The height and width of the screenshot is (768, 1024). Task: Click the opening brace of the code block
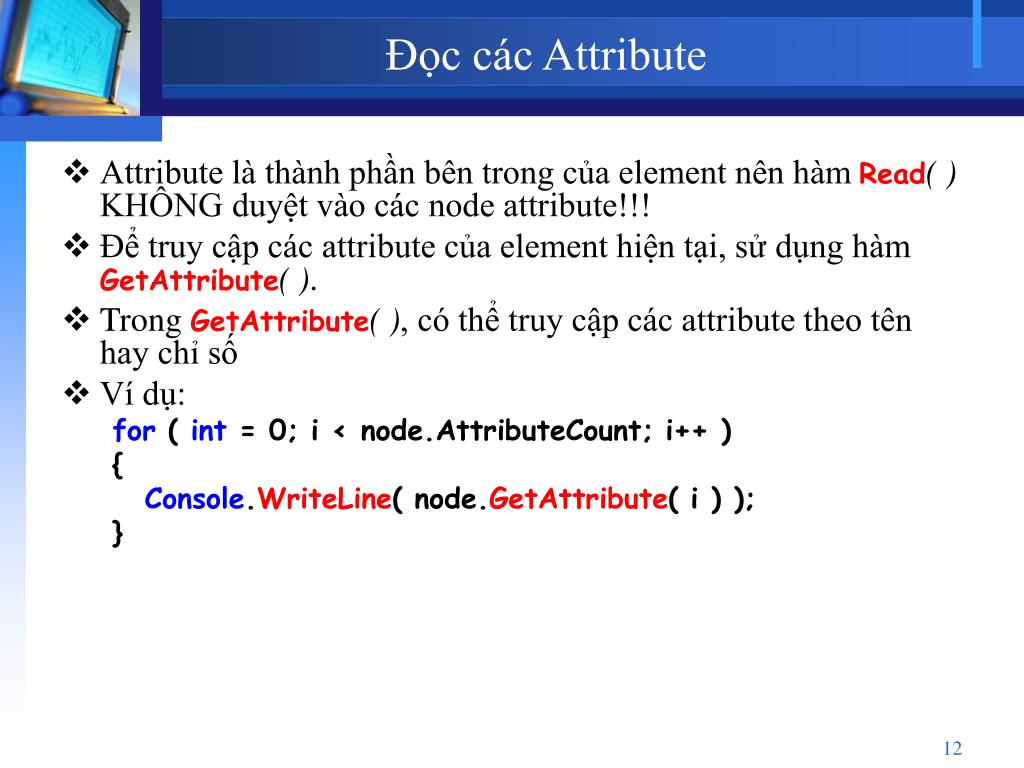pos(118,465)
